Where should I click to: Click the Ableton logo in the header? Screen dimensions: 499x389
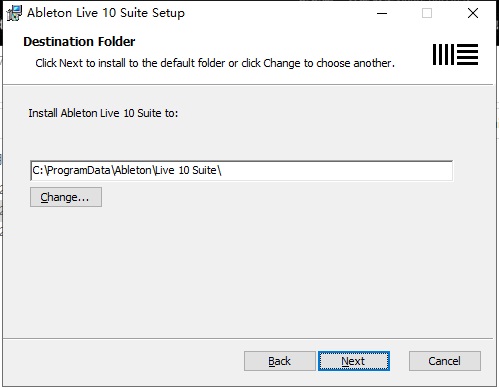coord(455,54)
